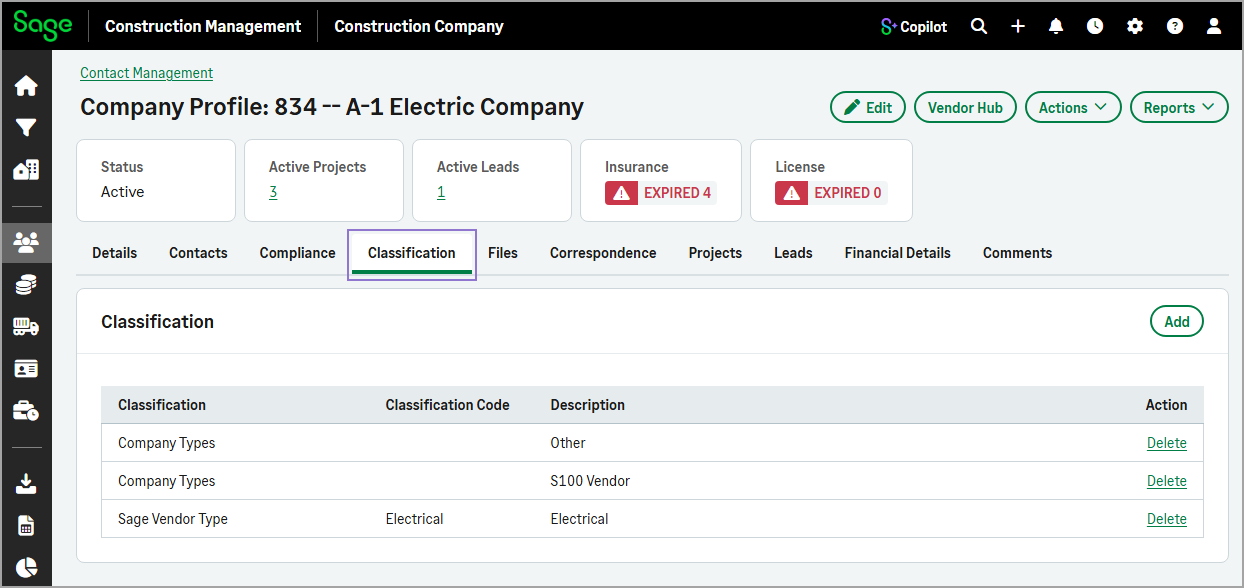Open the settings gear icon
This screenshot has width=1244, height=588.
tap(1135, 27)
